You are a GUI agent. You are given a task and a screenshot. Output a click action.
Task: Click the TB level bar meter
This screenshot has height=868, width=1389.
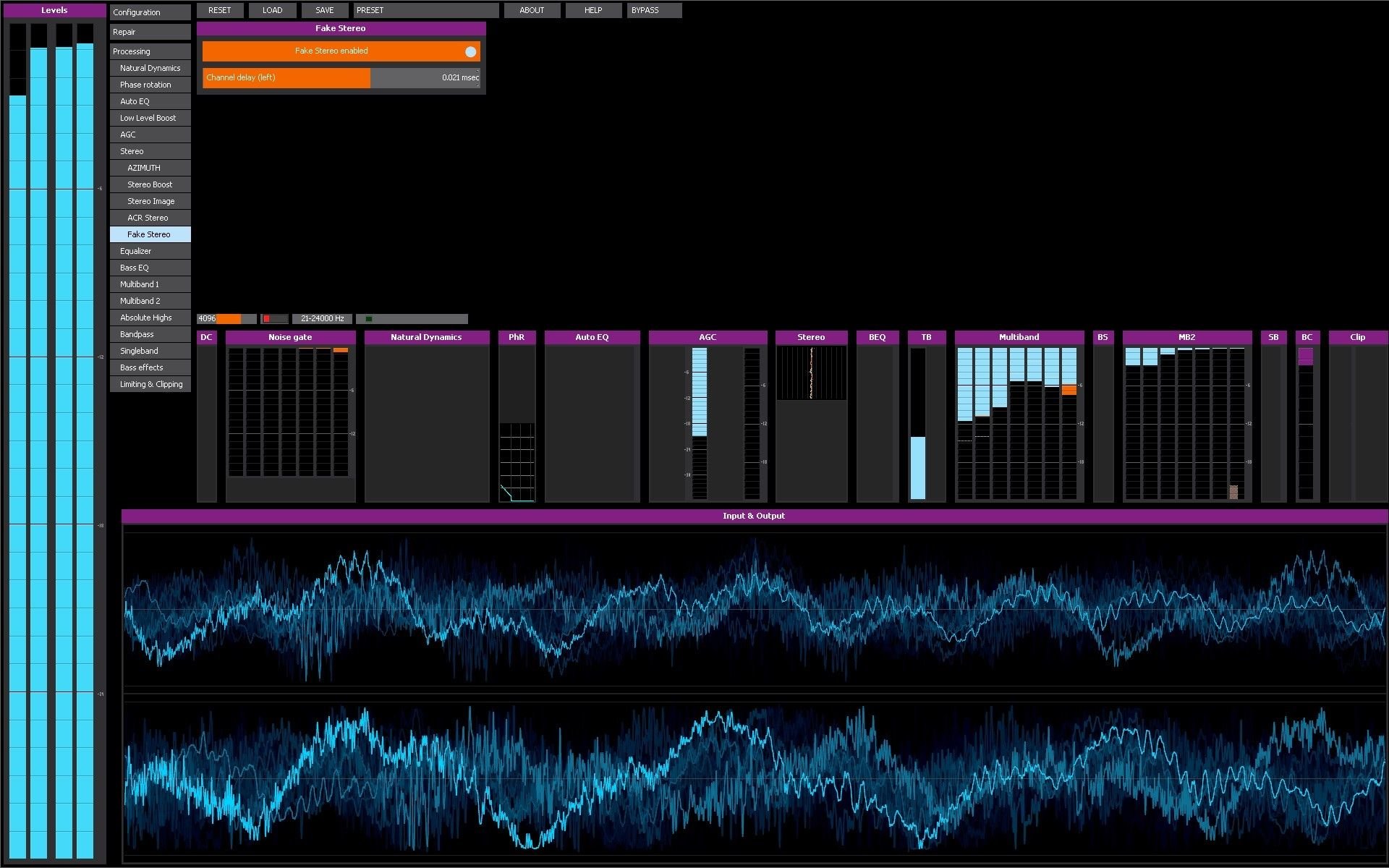tap(918, 424)
